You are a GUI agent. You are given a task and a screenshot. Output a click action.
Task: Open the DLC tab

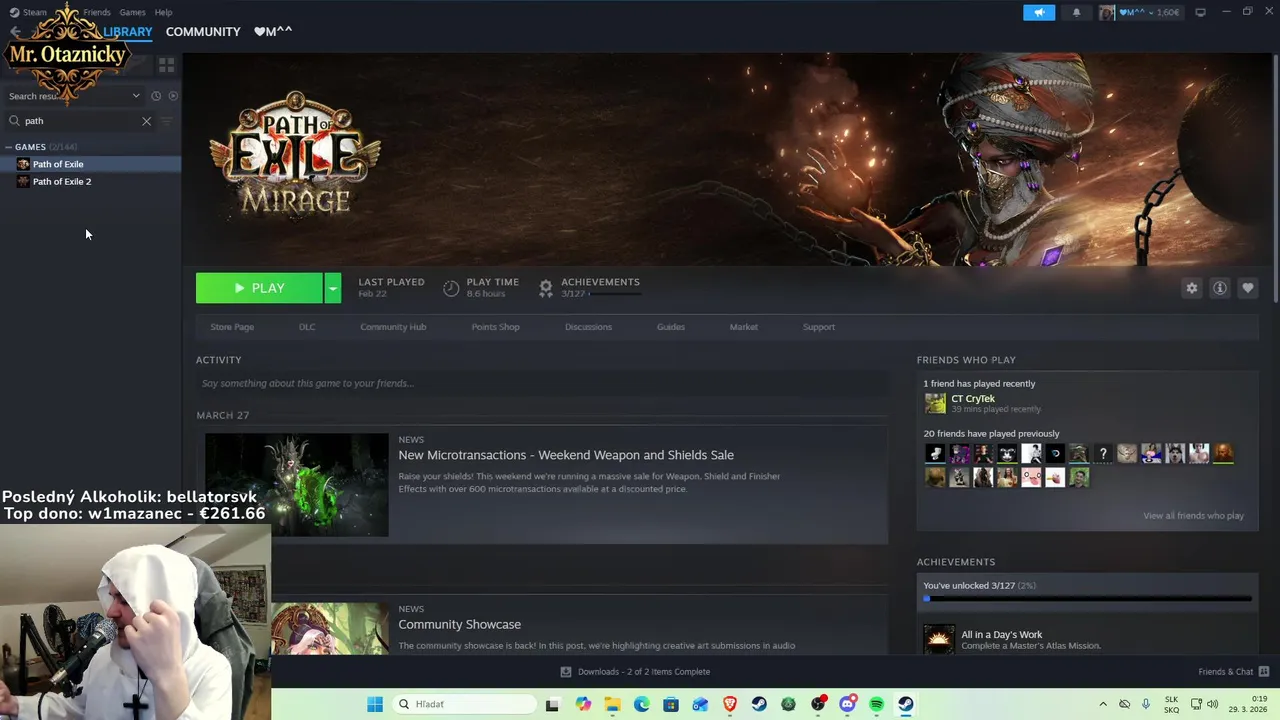tap(307, 327)
